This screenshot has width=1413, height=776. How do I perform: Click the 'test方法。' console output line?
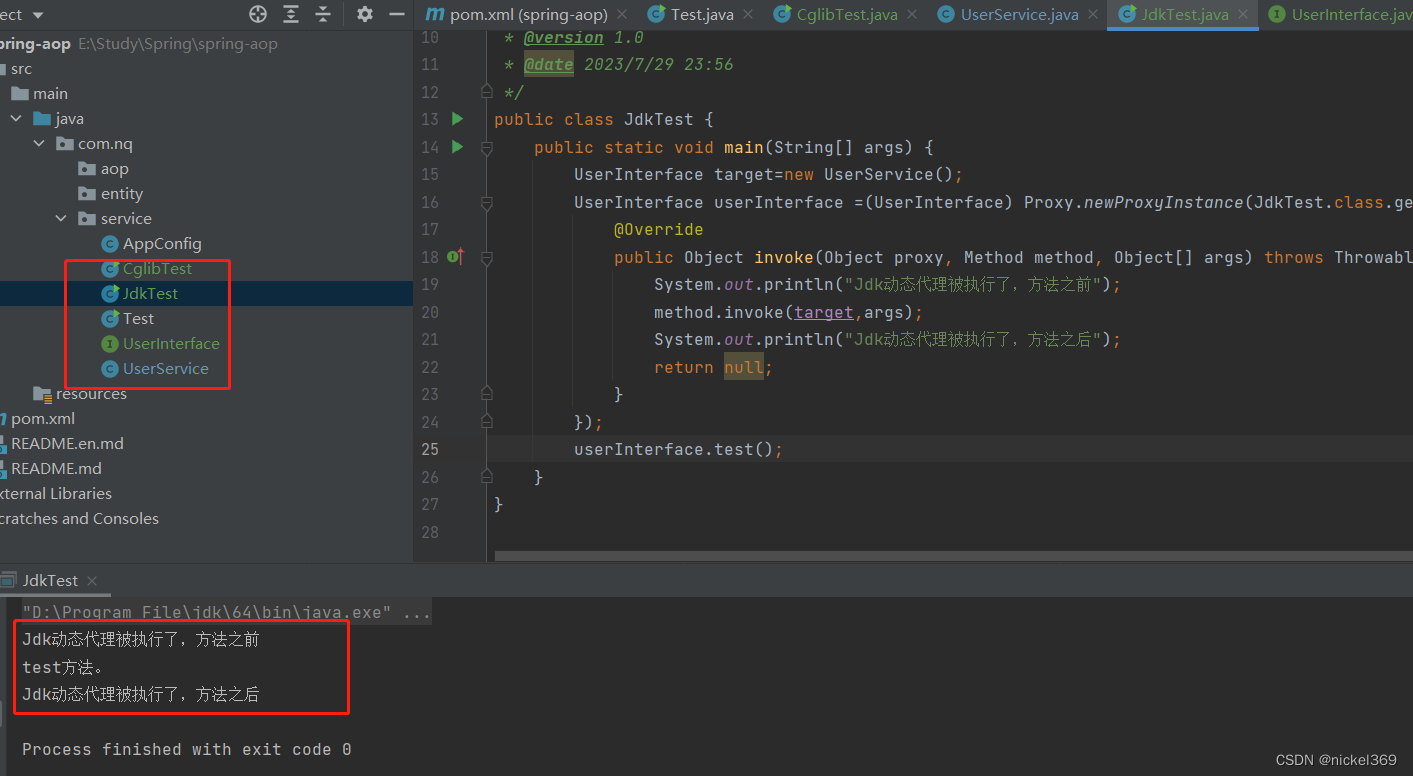tap(63, 667)
